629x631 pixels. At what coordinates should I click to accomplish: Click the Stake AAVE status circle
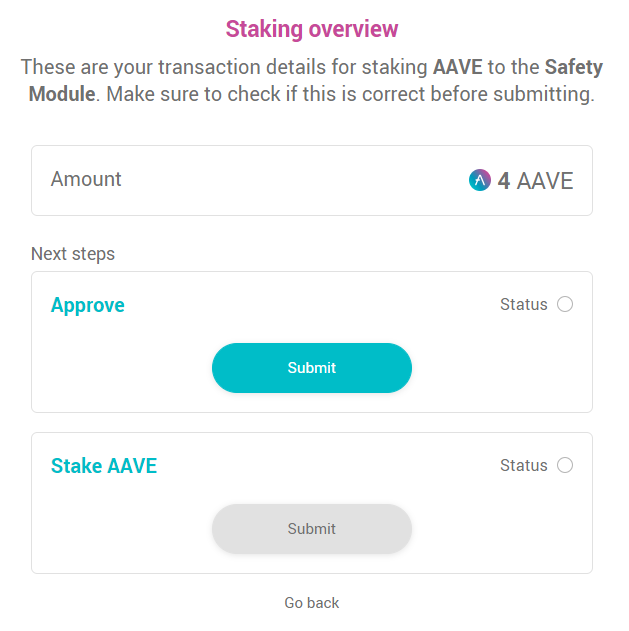(x=565, y=465)
